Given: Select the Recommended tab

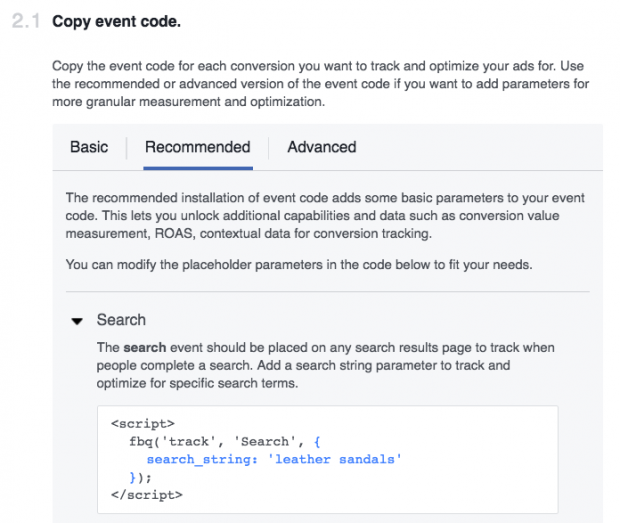Looking at the screenshot, I should (x=198, y=147).
